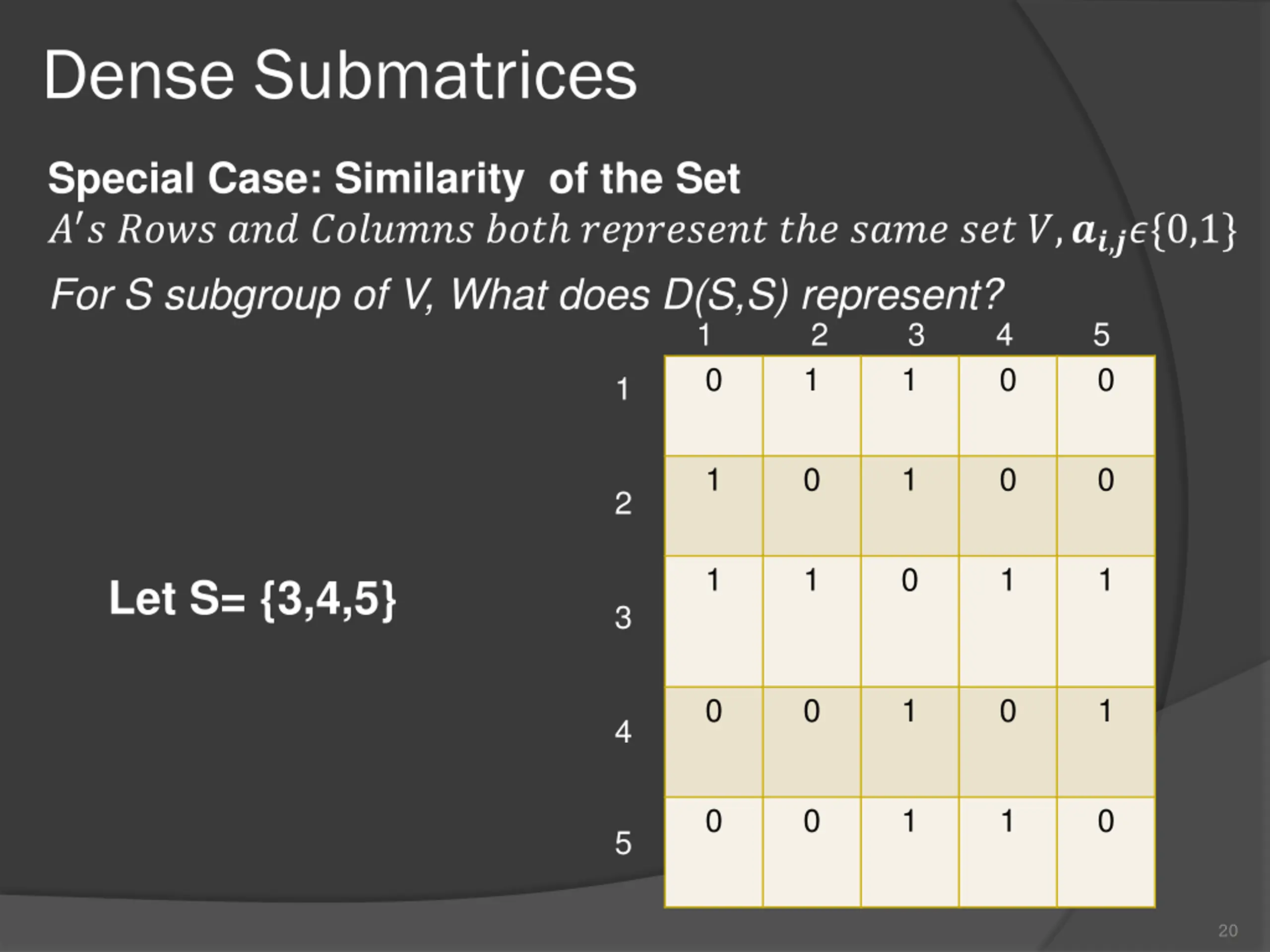Select matrix cell row 1 column 1
Viewport: 1270px width, 952px height.
(714, 406)
